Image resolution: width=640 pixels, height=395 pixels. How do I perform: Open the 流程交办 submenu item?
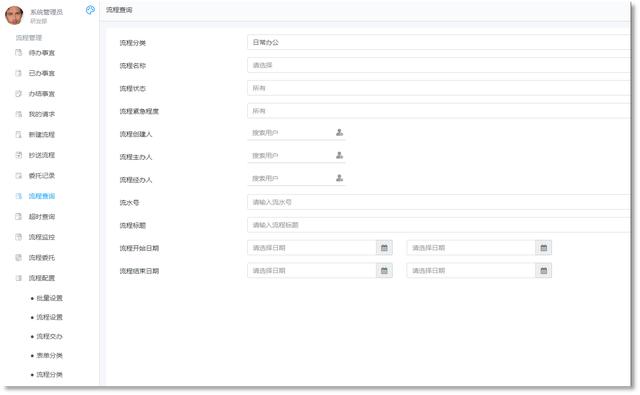pos(49,336)
